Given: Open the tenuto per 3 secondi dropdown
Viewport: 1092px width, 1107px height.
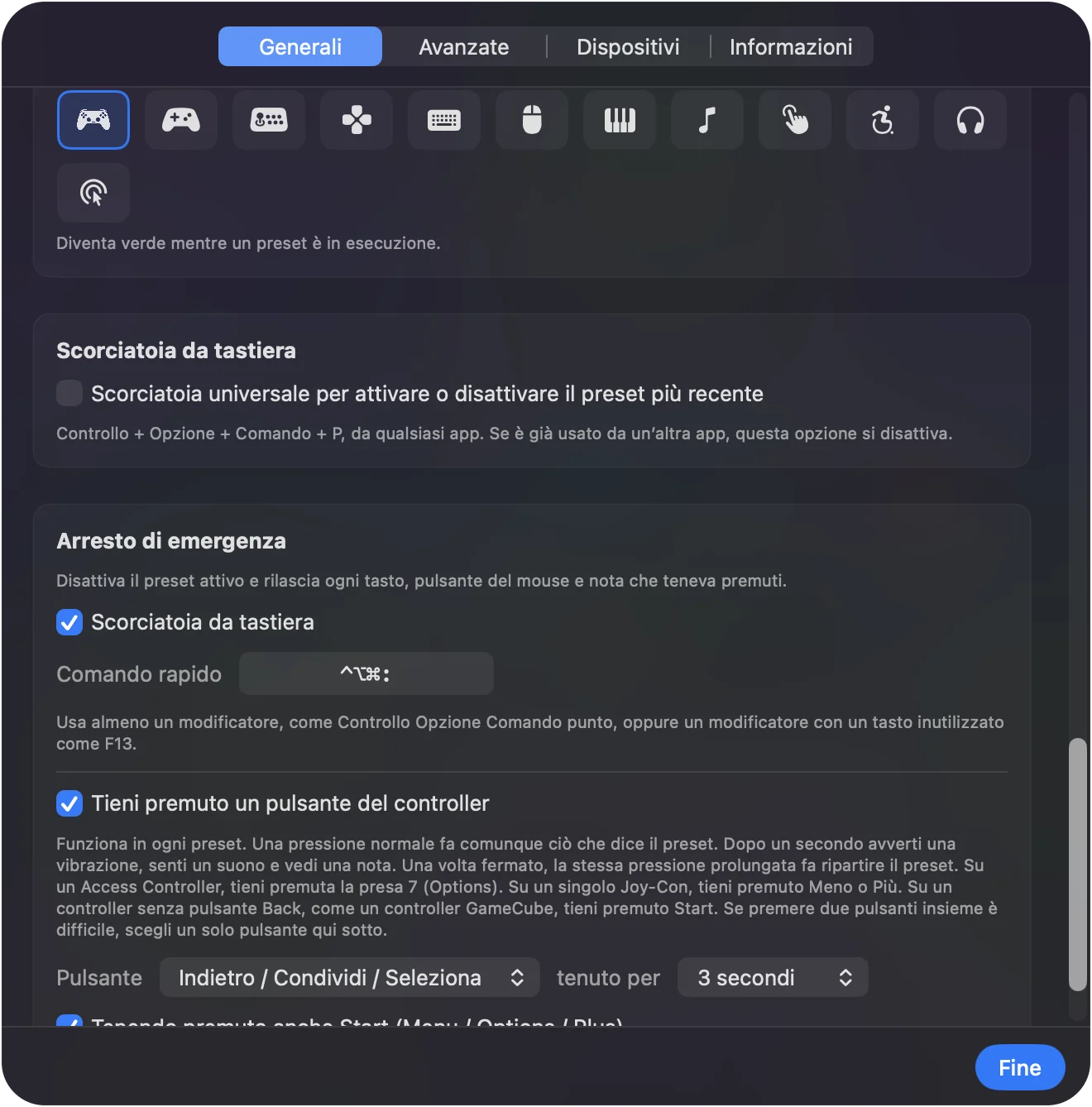Looking at the screenshot, I should point(773,977).
